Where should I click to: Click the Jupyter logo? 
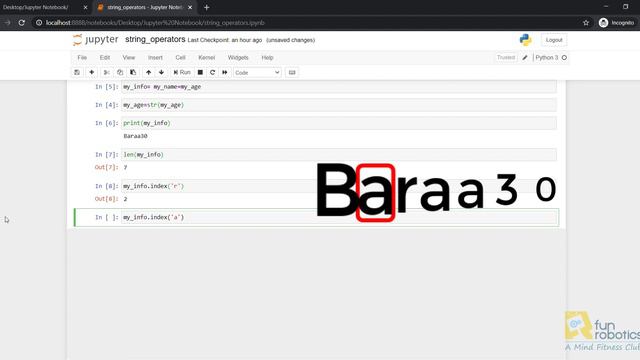tap(96, 40)
